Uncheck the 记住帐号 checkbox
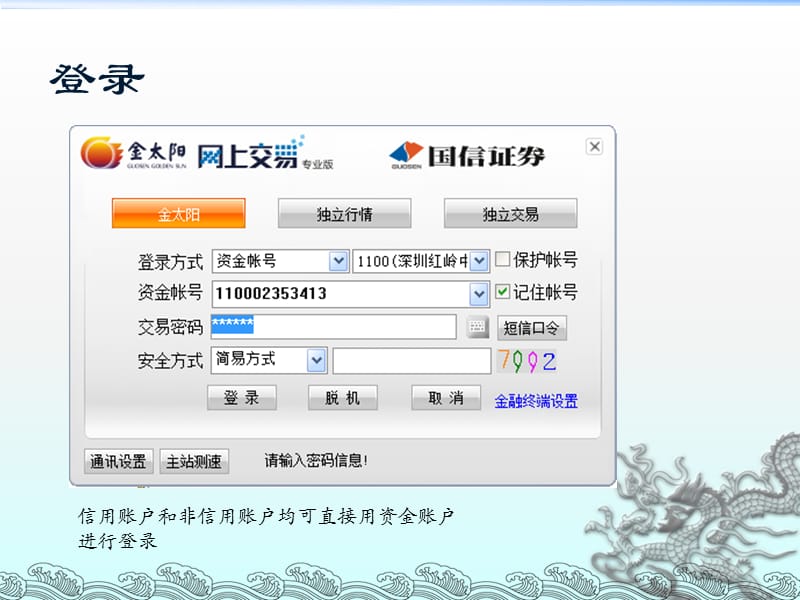This screenshot has width=800, height=600. pos(503,292)
